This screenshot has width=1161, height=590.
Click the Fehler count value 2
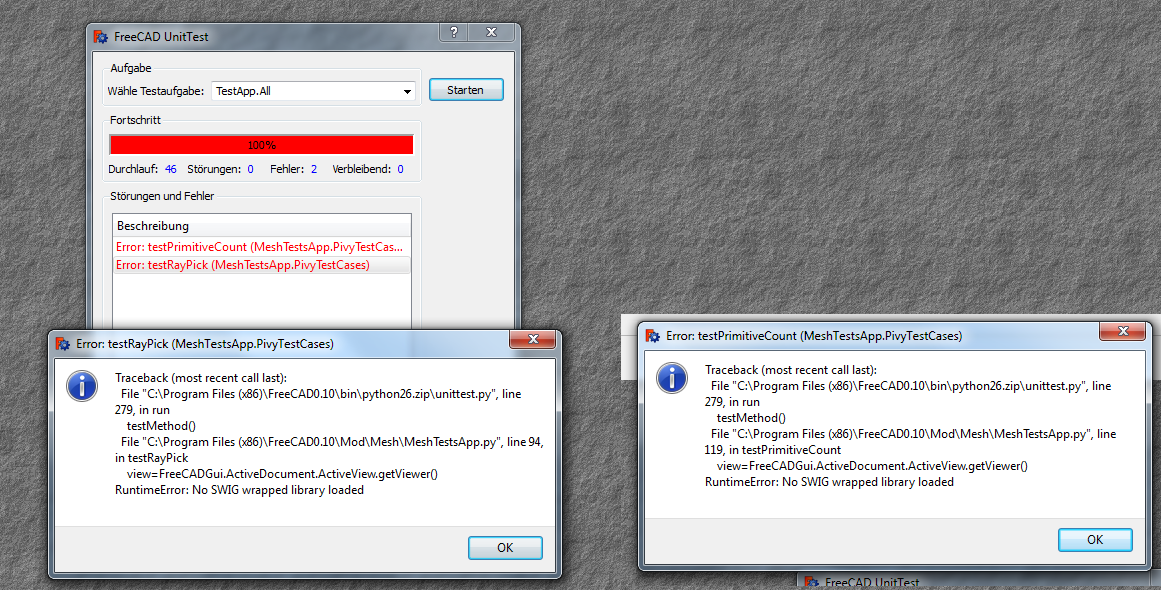click(x=314, y=169)
